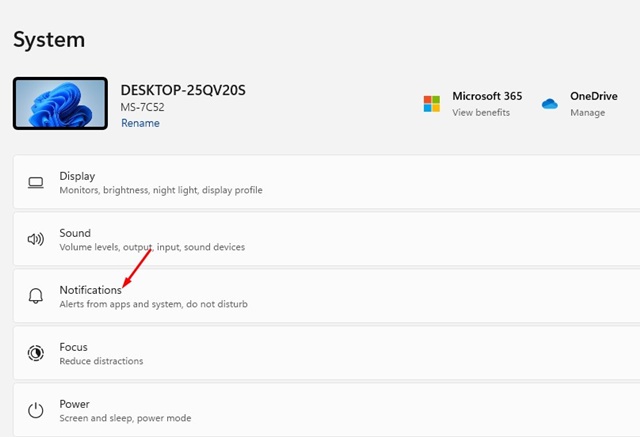Click the Focus circular icon
This screenshot has width=640, height=437.
pyautogui.click(x=36, y=353)
